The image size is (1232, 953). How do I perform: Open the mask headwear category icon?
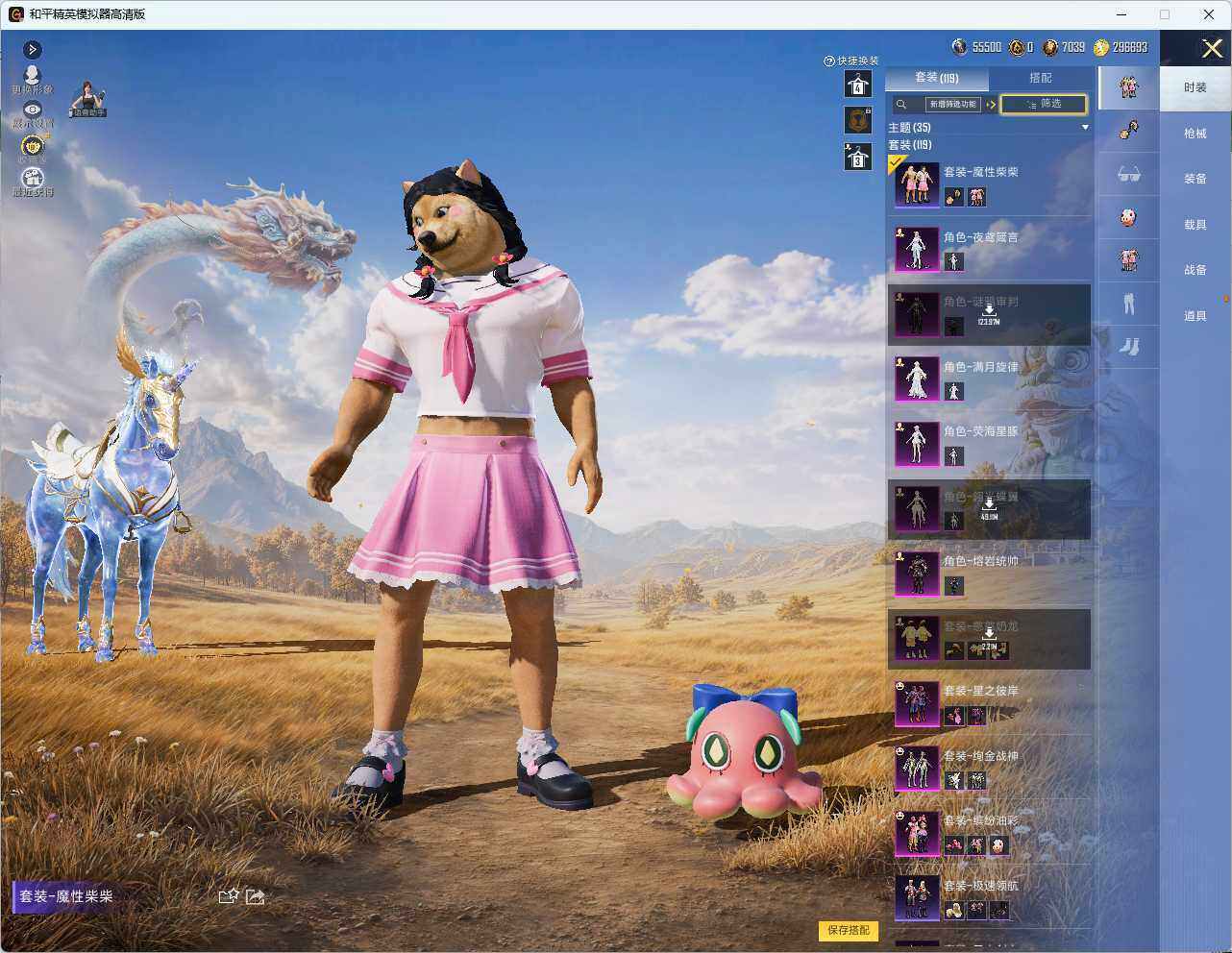click(1128, 217)
